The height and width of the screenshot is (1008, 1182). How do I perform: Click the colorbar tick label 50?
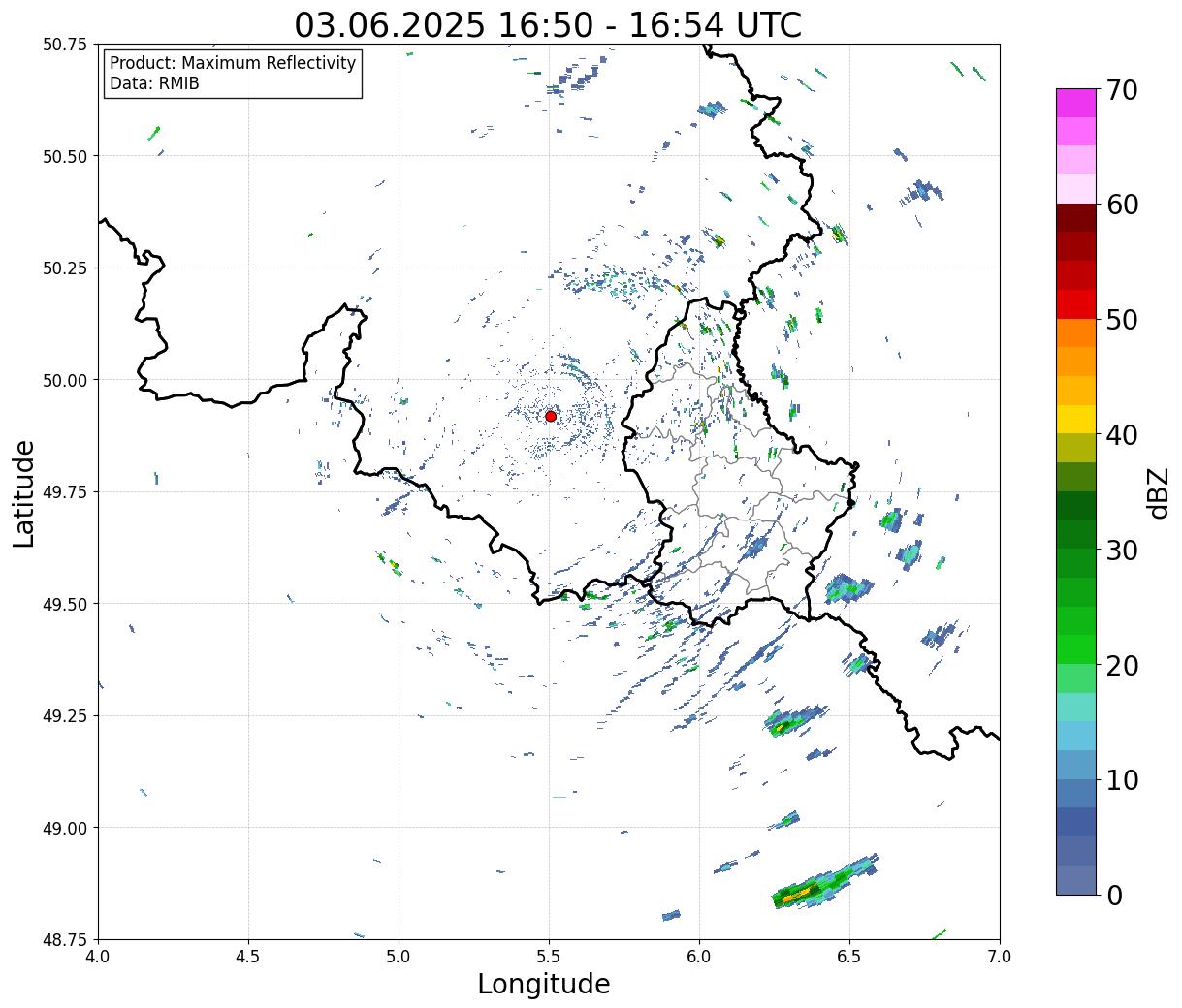click(x=1122, y=320)
